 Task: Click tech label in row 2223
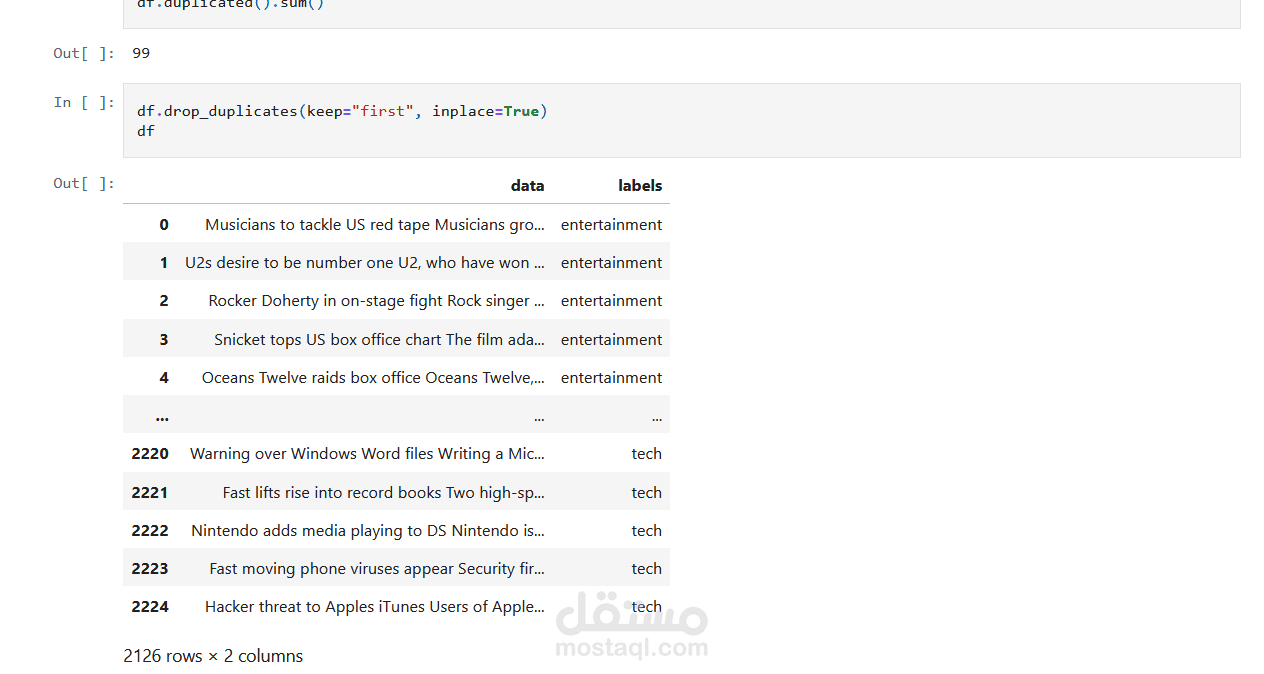[x=646, y=569]
